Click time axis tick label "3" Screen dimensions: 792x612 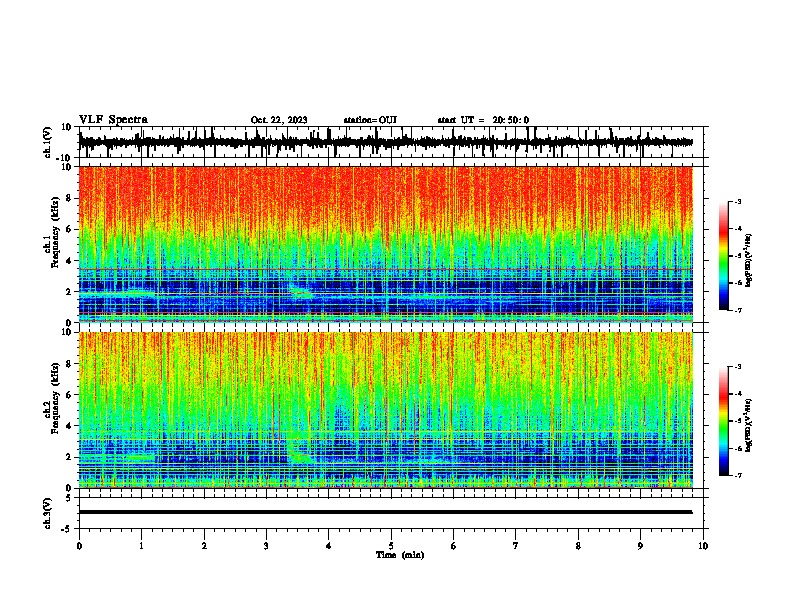point(266,546)
